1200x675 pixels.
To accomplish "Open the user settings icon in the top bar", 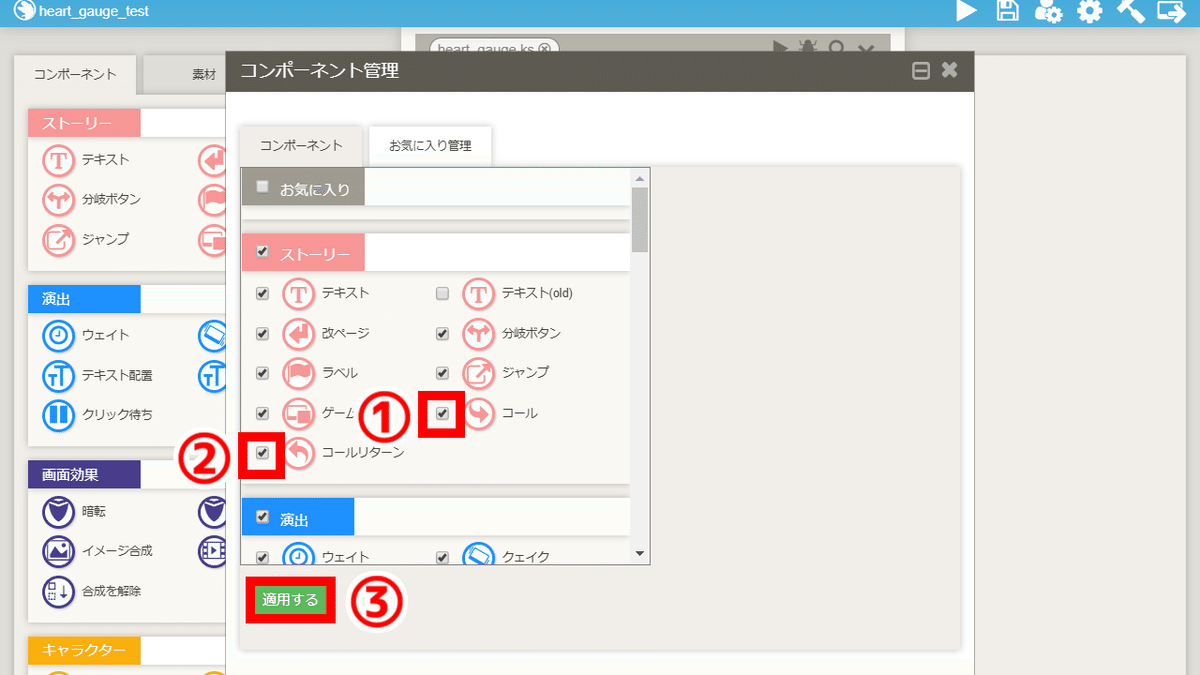I will click(x=1048, y=12).
